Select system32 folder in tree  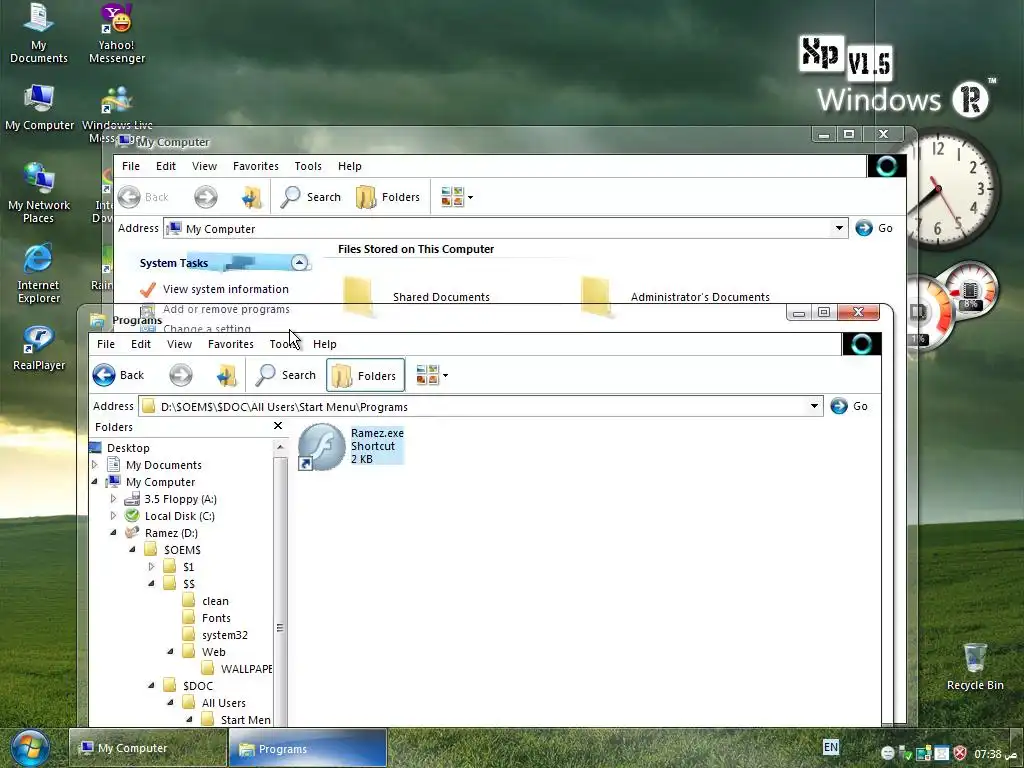pyautogui.click(x=225, y=635)
